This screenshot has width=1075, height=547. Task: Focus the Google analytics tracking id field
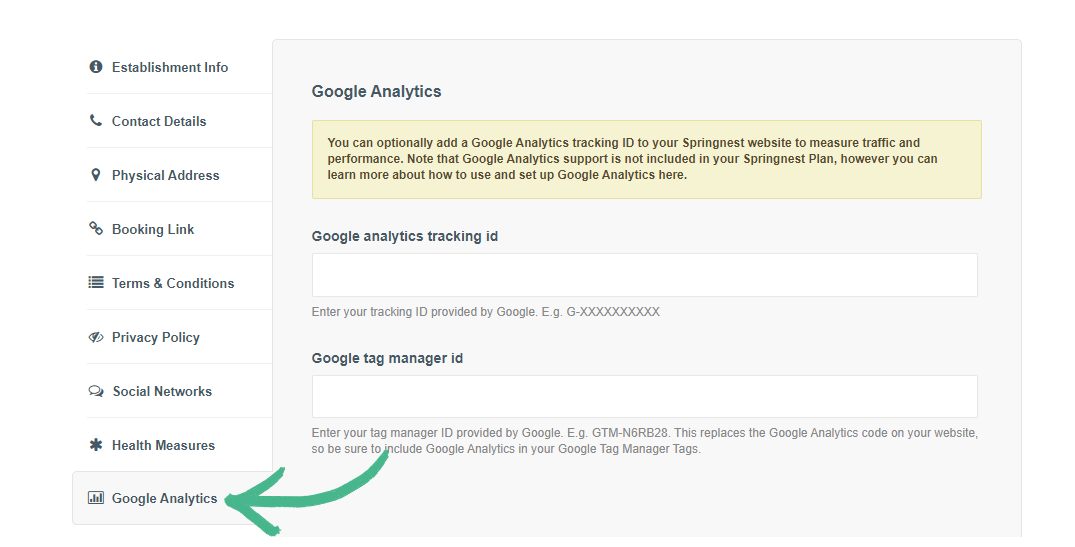(644, 275)
